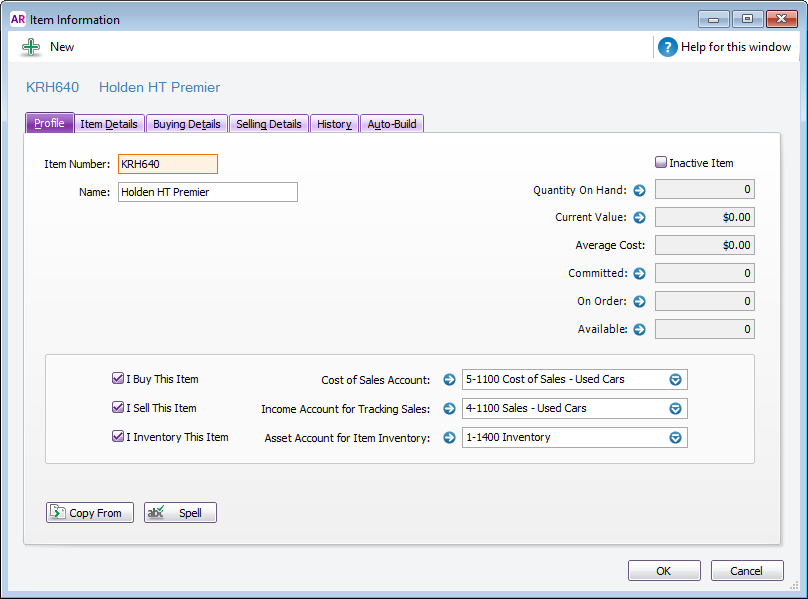Open the Income Account dropdown arrow

[x=675, y=409]
